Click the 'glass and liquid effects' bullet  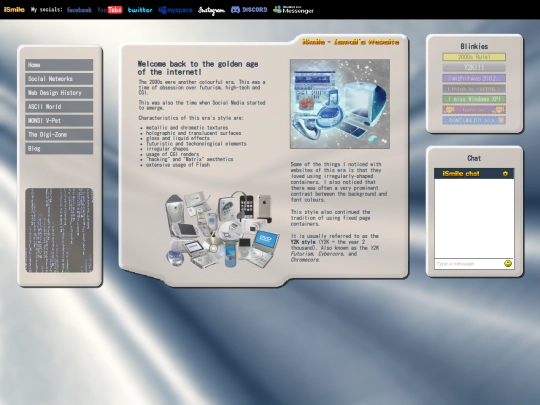(x=178, y=138)
